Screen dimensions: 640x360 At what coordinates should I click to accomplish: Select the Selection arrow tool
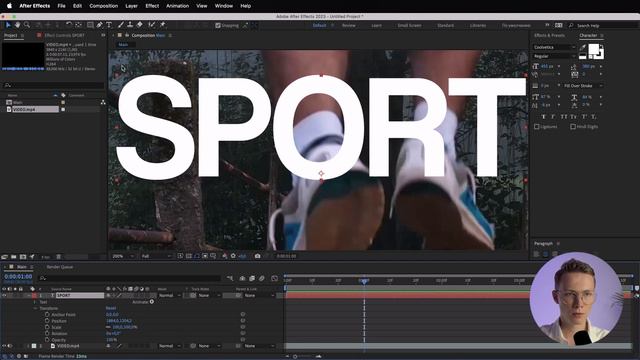pos(8,25)
